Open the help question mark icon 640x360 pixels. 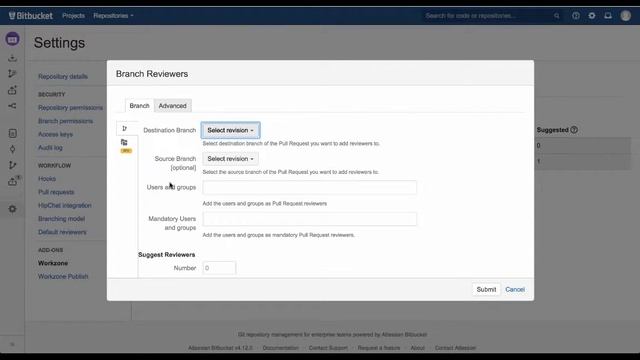(576, 16)
